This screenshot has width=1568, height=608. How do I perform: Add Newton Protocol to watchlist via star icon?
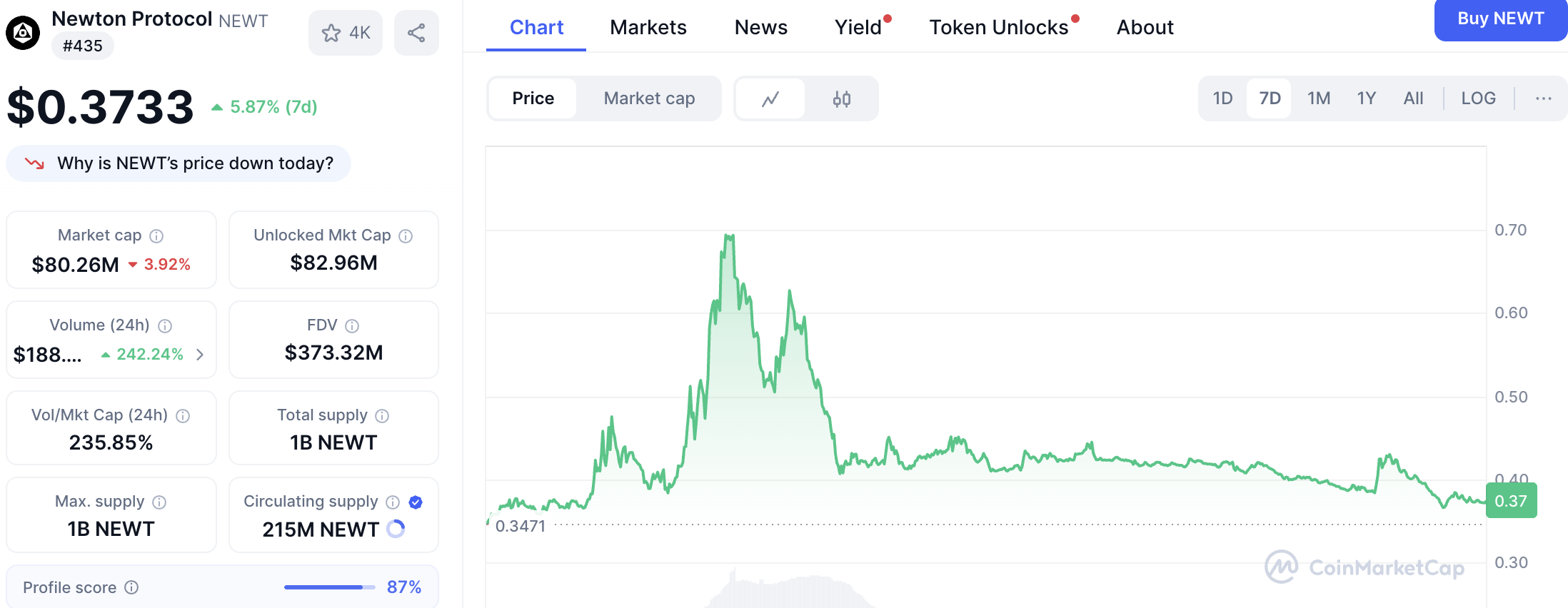(331, 32)
